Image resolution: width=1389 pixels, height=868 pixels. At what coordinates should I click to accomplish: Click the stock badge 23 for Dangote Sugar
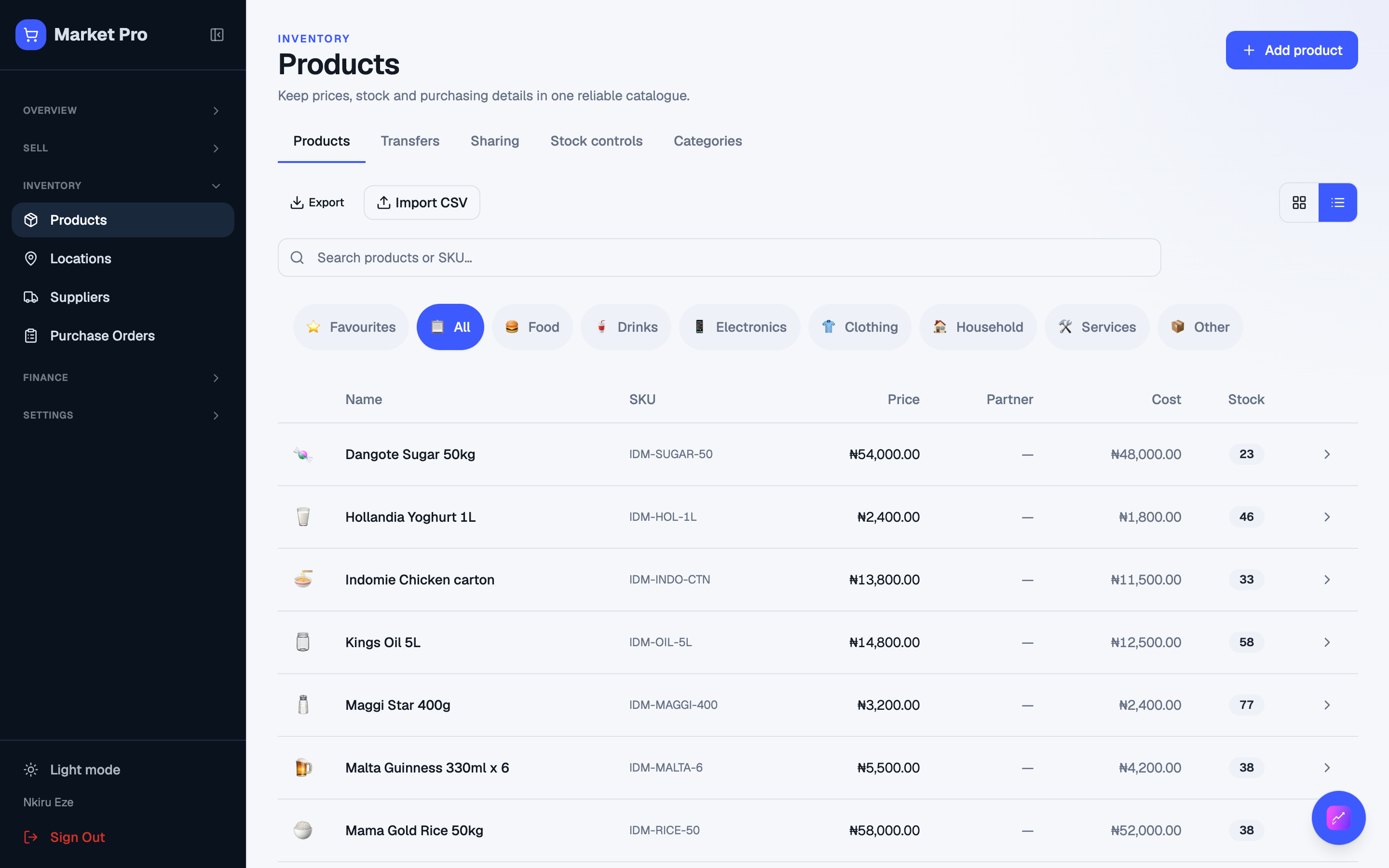click(x=1246, y=454)
